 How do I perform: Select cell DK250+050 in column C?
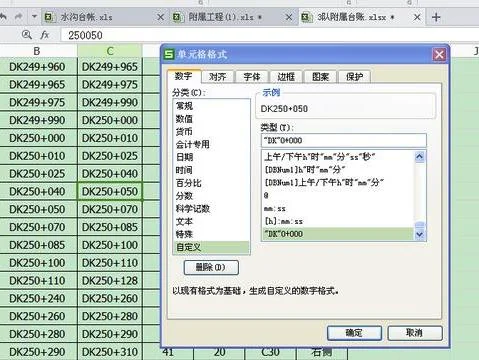point(110,191)
